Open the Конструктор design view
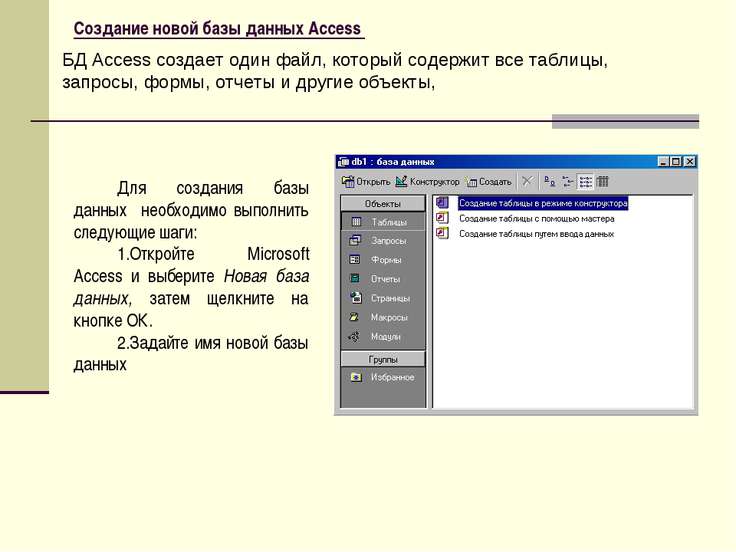The image size is (736, 552). pyautogui.click(x=427, y=182)
